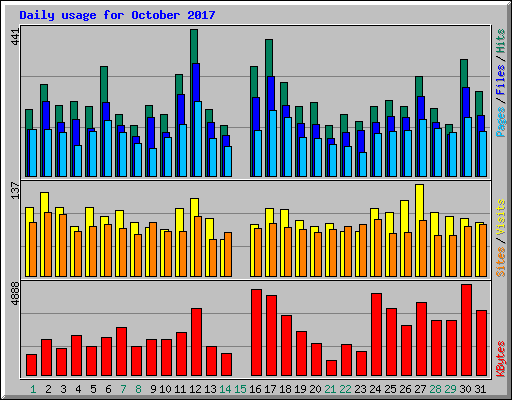Click the 4888 KBytes axis value

point(15,294)
